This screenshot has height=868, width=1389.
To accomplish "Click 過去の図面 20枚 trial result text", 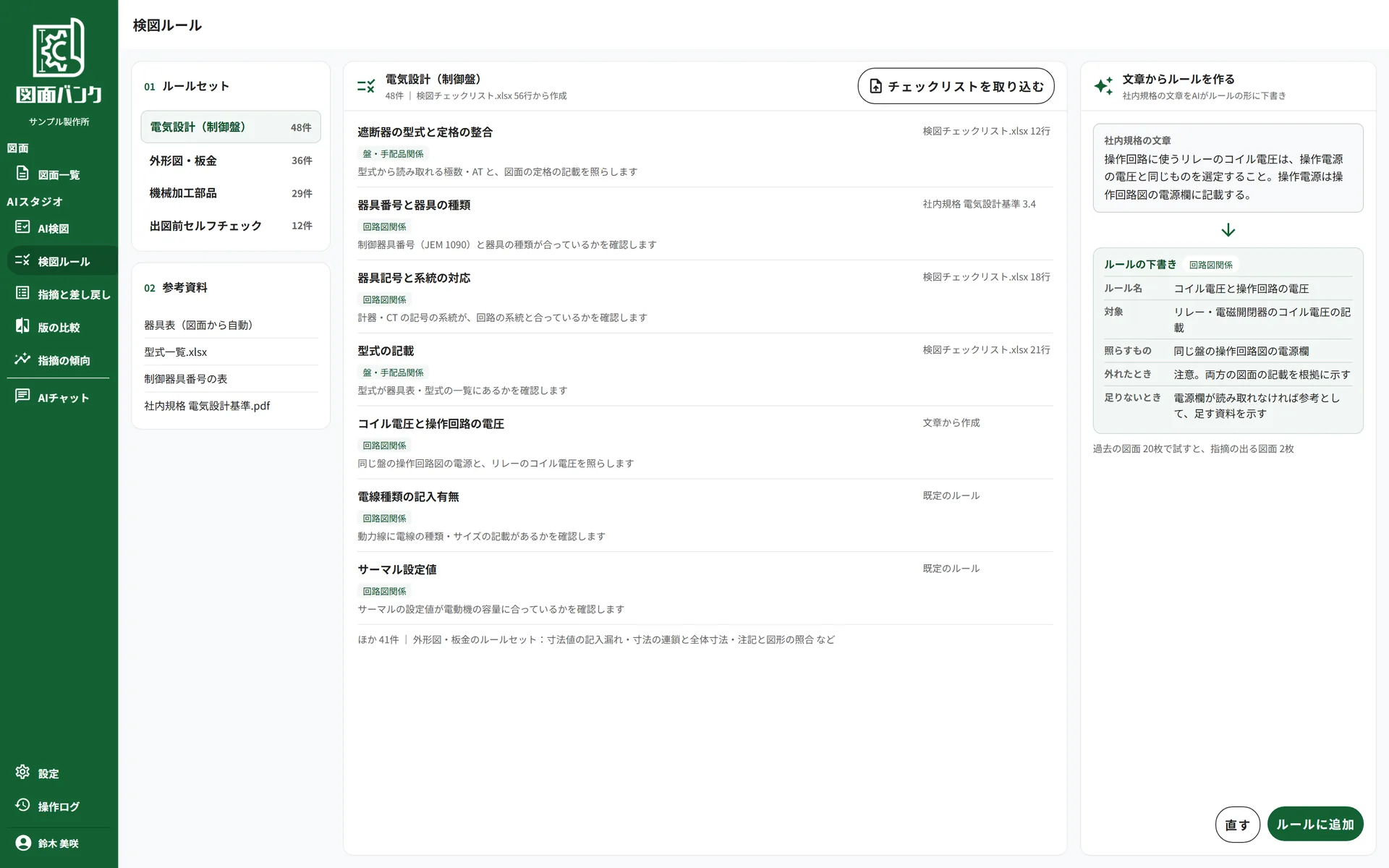I will 1193,448.
